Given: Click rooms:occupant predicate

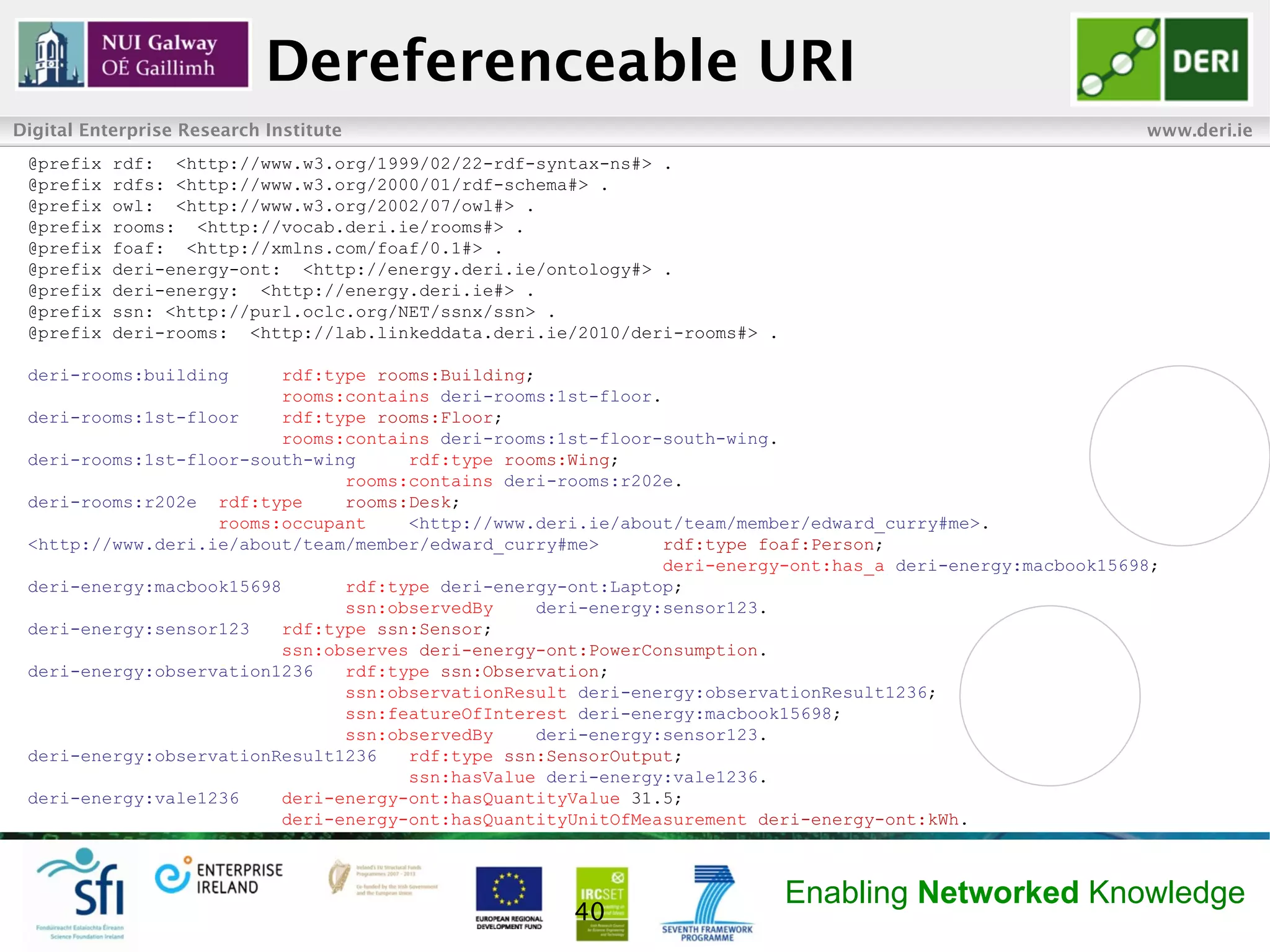Looking at the screenshot, I should tap(292, 524).
